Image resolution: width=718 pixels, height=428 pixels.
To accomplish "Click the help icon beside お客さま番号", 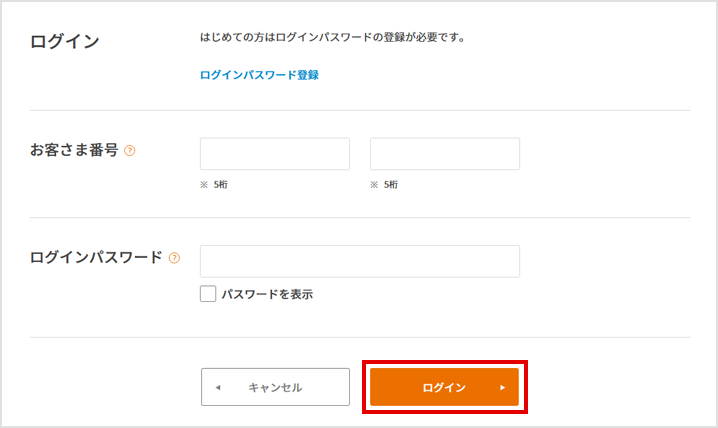I will 130,151.
